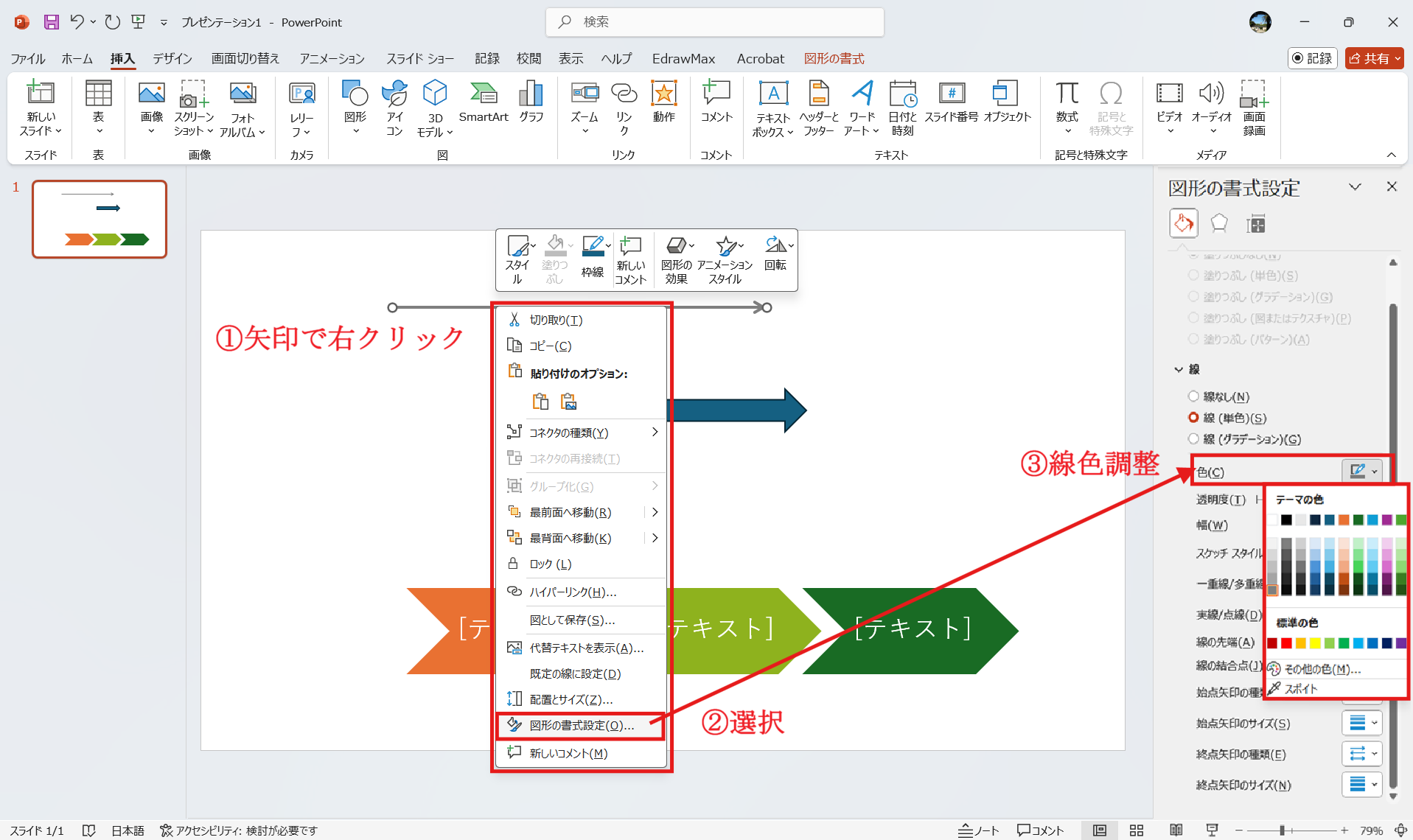This screenshot has width=1413, height=840.
Task: Open the 色(C) line color dropdown
Action: click(x=1362, y=472)
